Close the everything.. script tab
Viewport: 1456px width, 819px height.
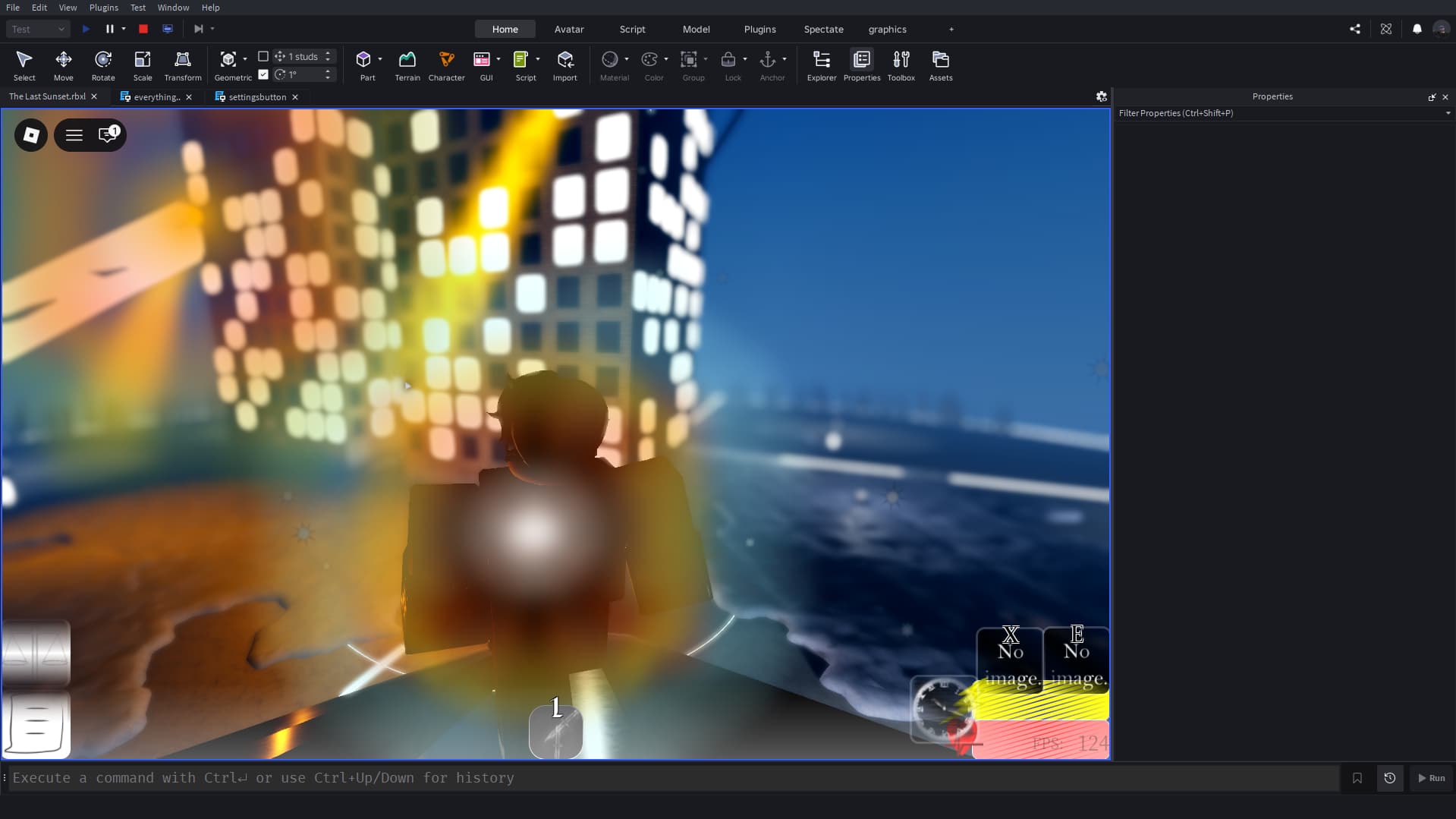tap(189, 97)
